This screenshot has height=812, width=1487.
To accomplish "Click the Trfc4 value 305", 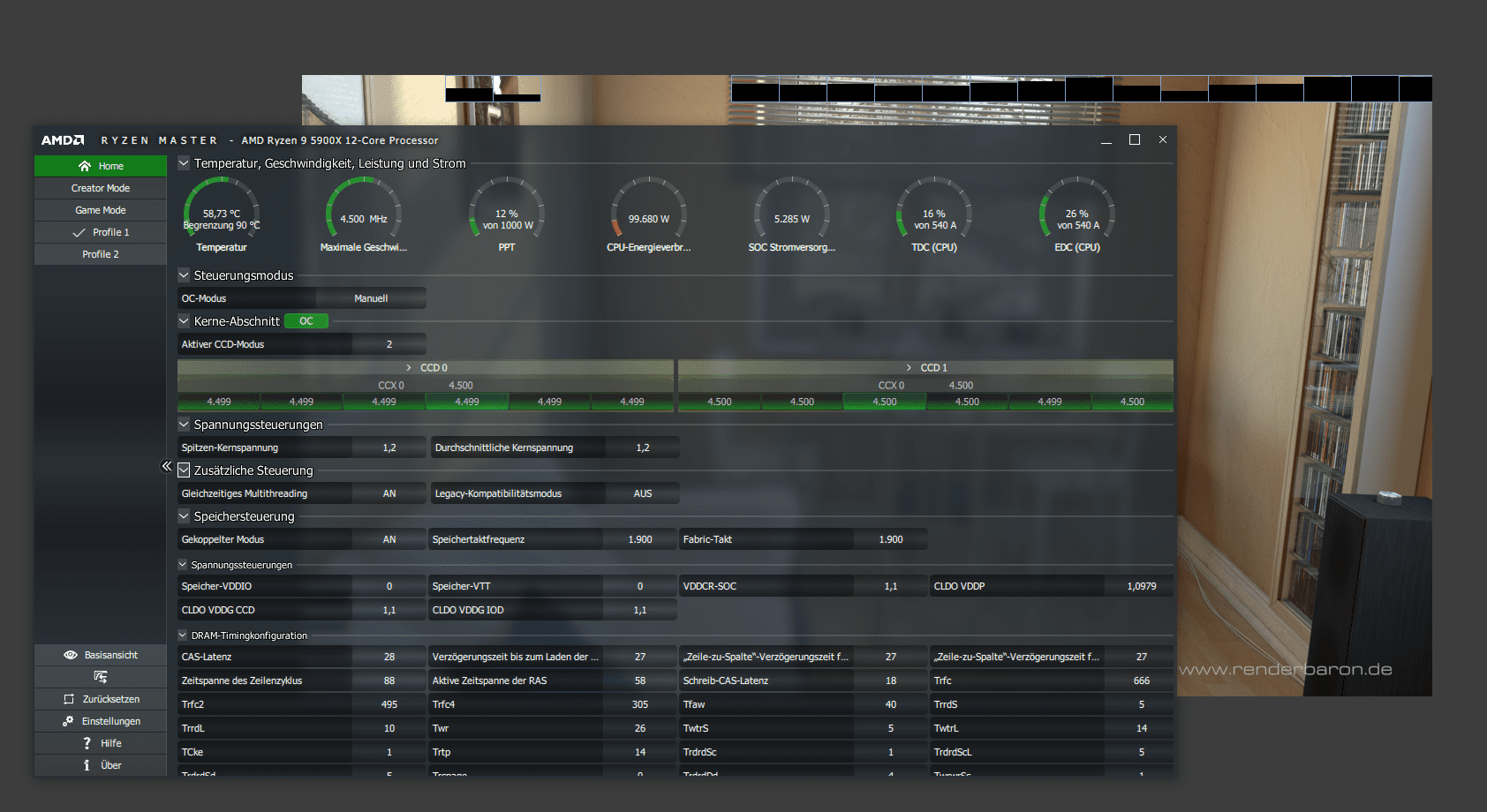I will pyautogui.click(x=640, y=704).
